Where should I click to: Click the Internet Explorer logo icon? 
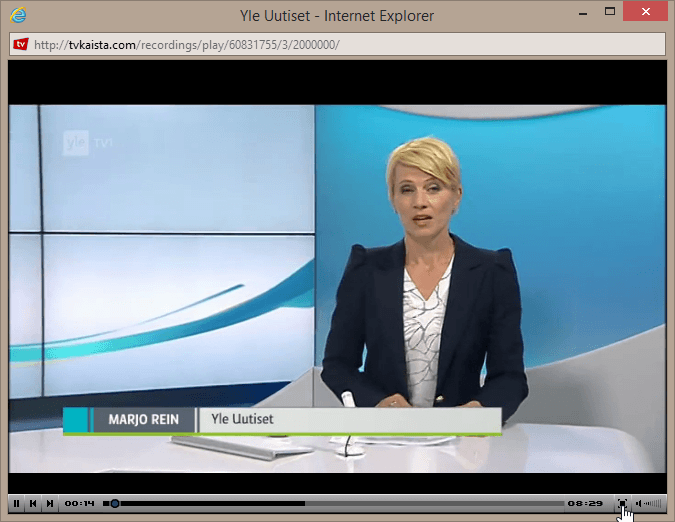coord(18,15)
